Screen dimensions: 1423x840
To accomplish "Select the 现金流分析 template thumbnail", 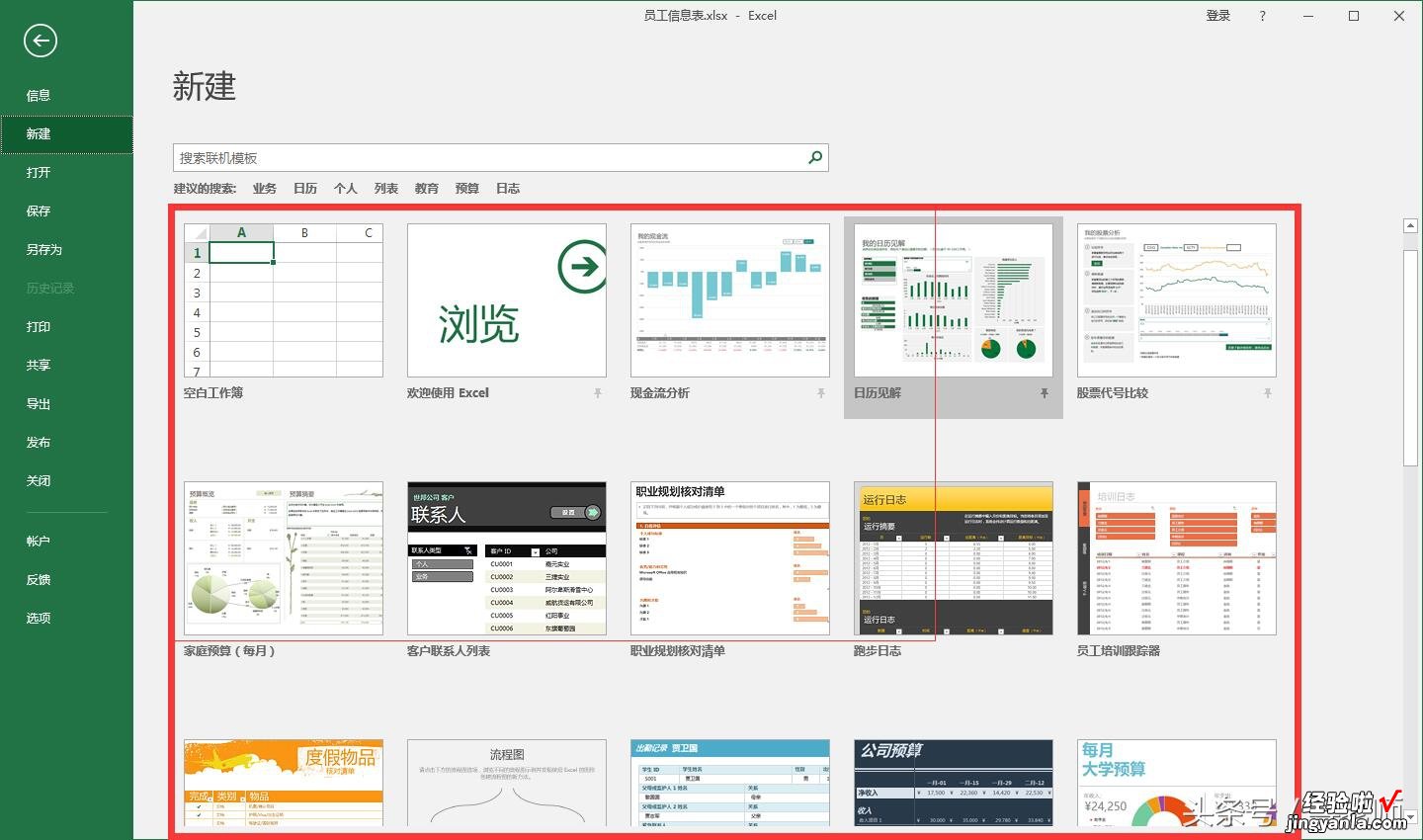I will coord(730,300).
